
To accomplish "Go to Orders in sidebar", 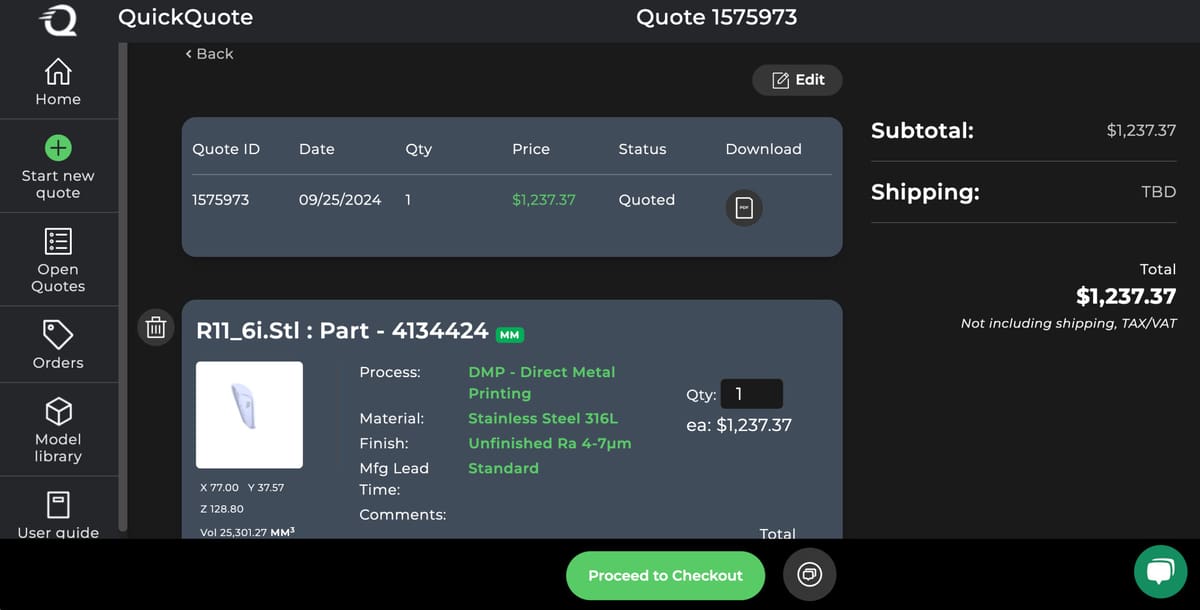I will click(58, 345).
